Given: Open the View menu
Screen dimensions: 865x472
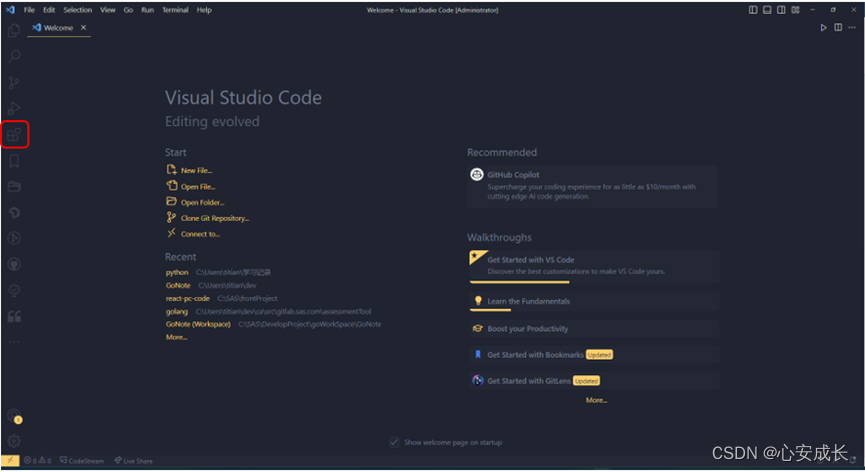Looking at the screenshot, I should [x=108, y=10].
